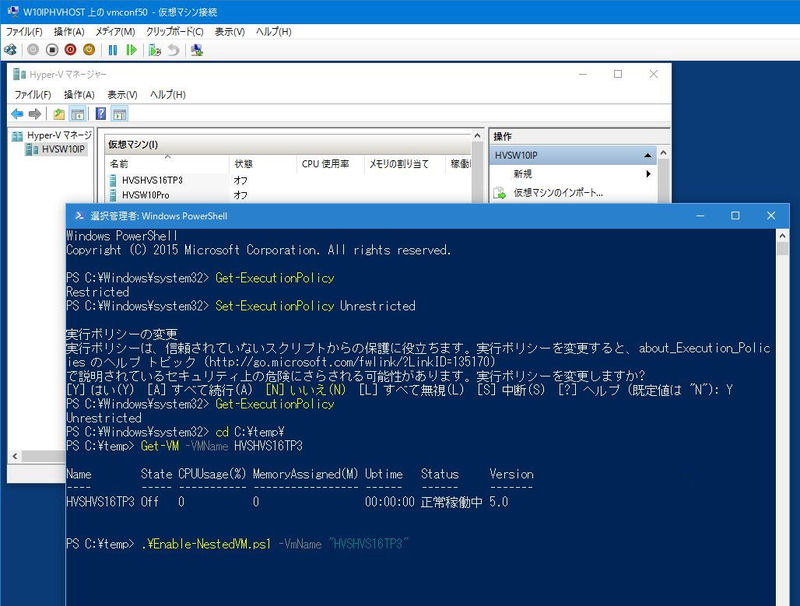Sort by 名前 column header
800x606 pixels.
(x=168, y=164)
